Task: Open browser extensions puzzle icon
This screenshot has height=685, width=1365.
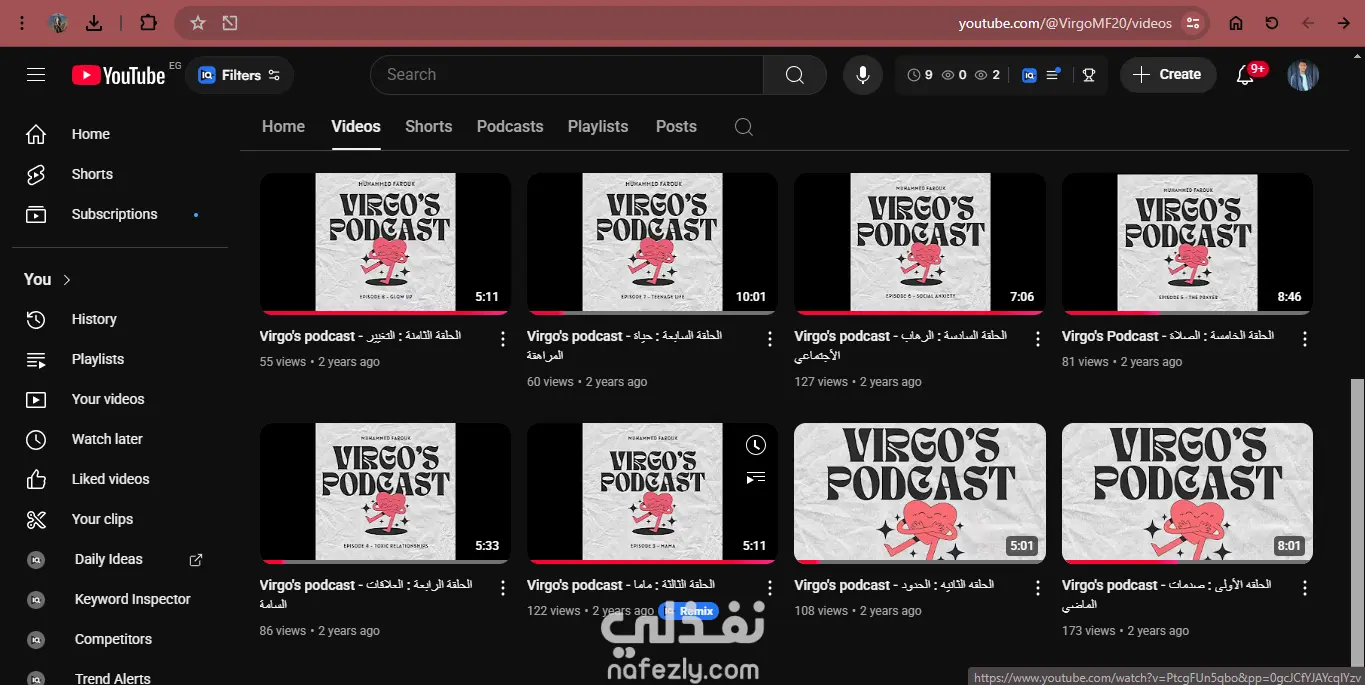Action: pos(148,23)
